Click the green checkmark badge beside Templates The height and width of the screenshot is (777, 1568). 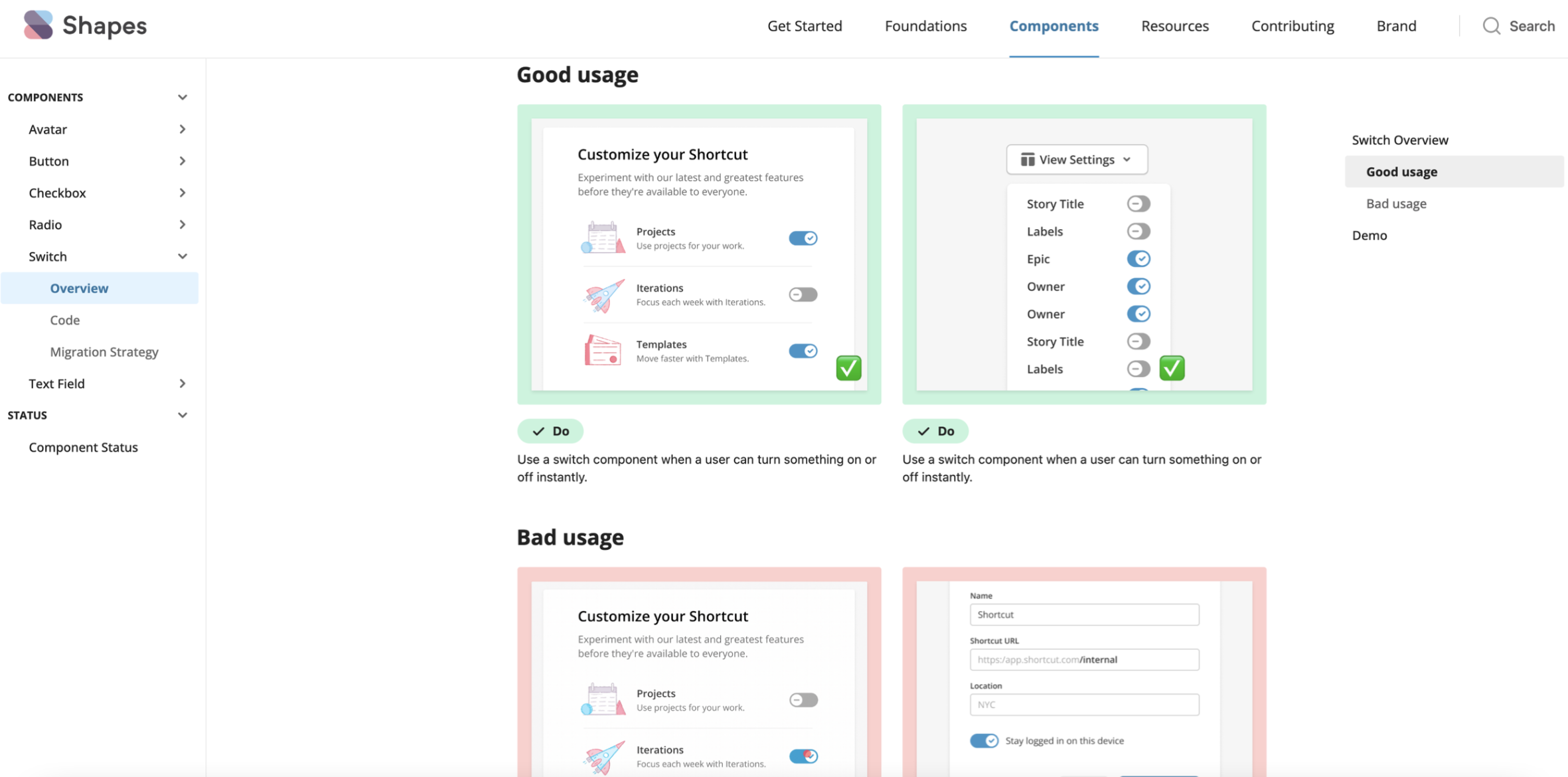pos(848,368)
